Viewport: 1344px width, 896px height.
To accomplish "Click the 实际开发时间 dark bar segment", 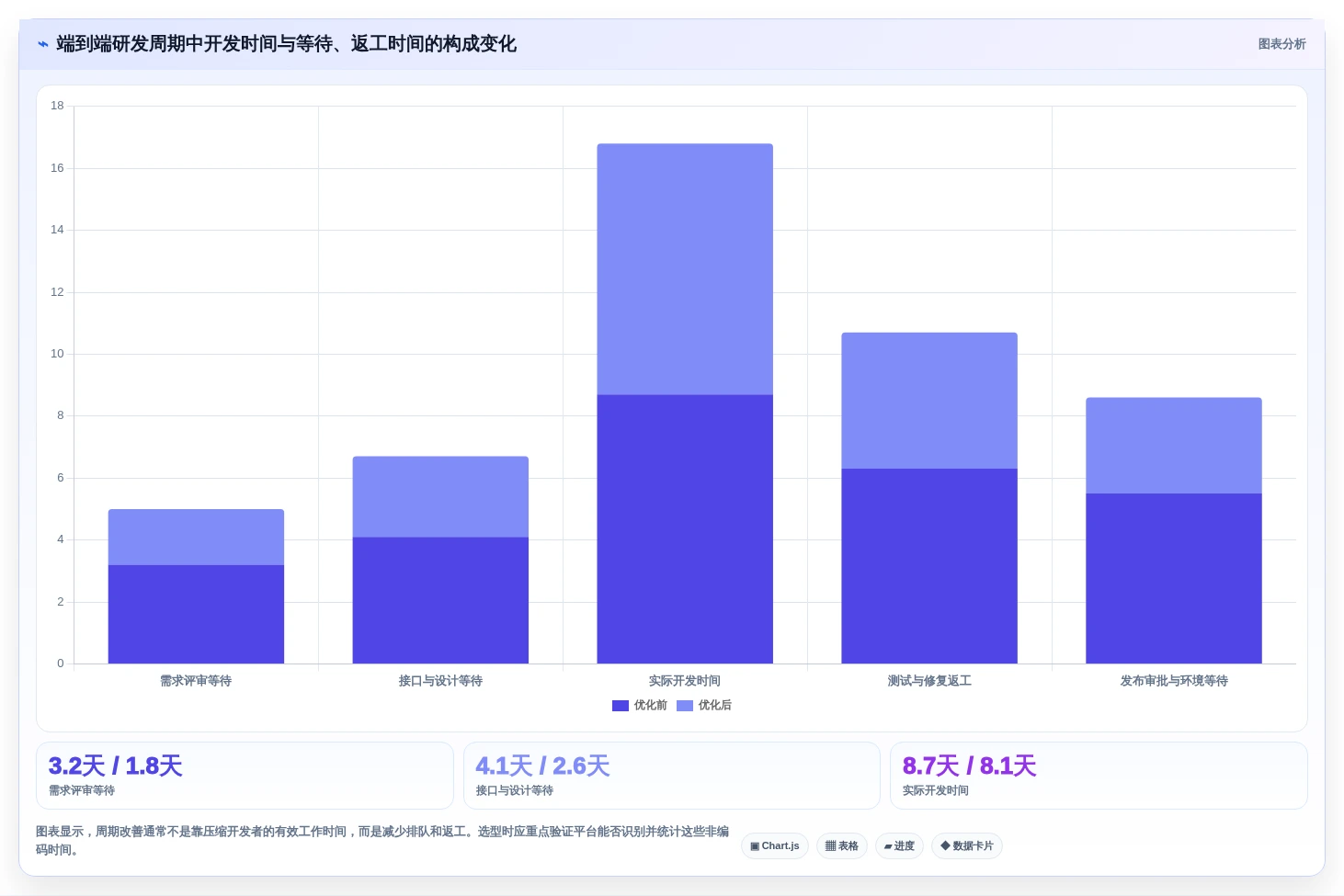I will (685, 529).
